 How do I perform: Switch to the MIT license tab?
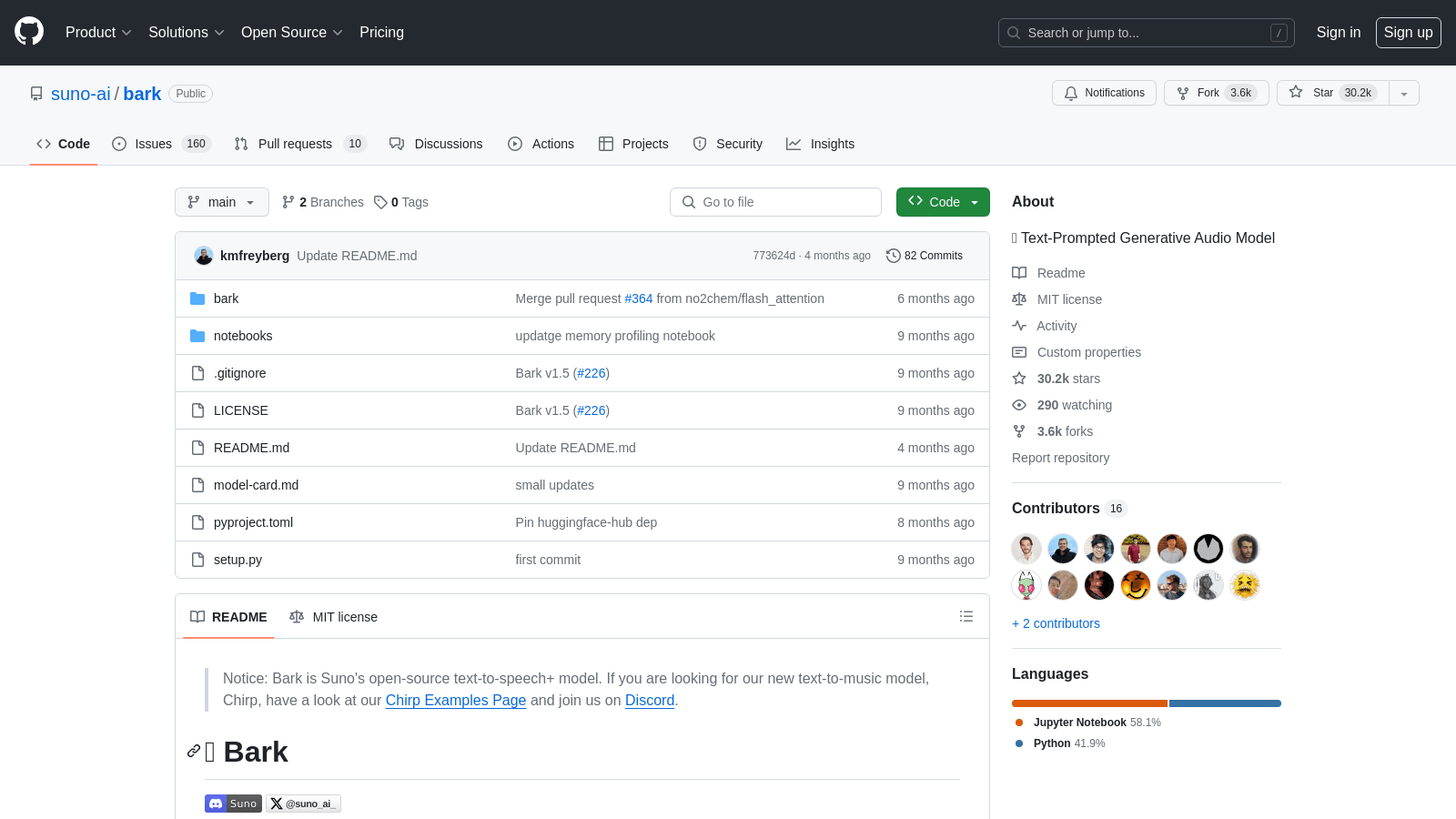333,617
